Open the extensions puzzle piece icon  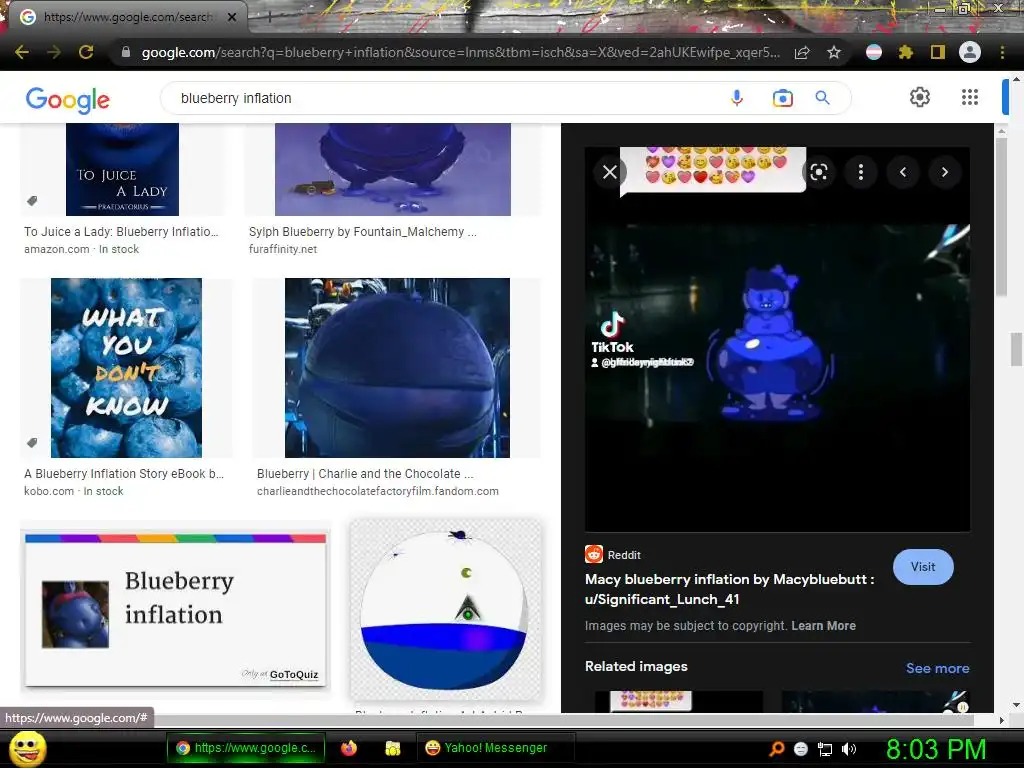[905, 52]
